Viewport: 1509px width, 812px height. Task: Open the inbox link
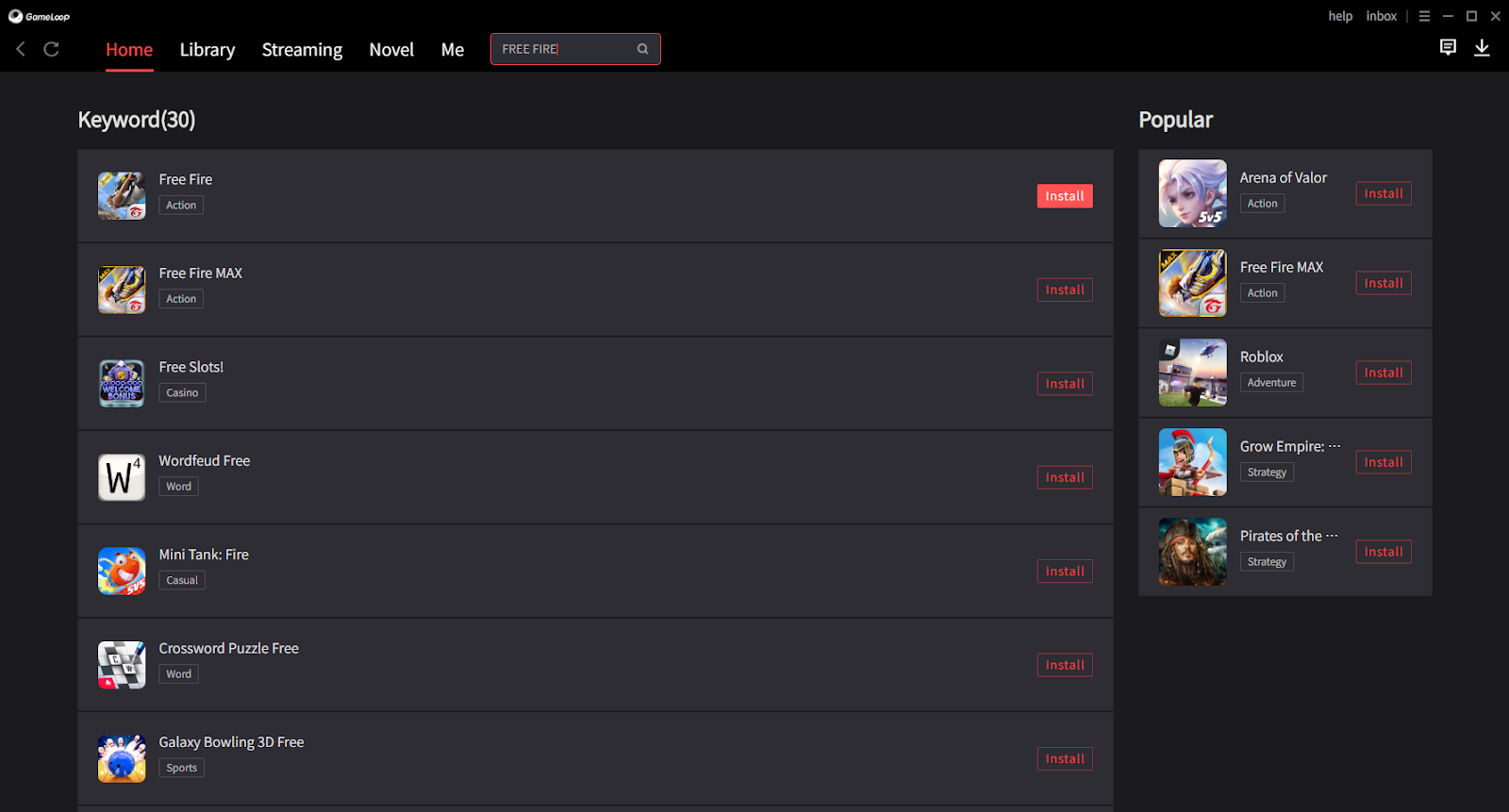[x=1382, y=16]
